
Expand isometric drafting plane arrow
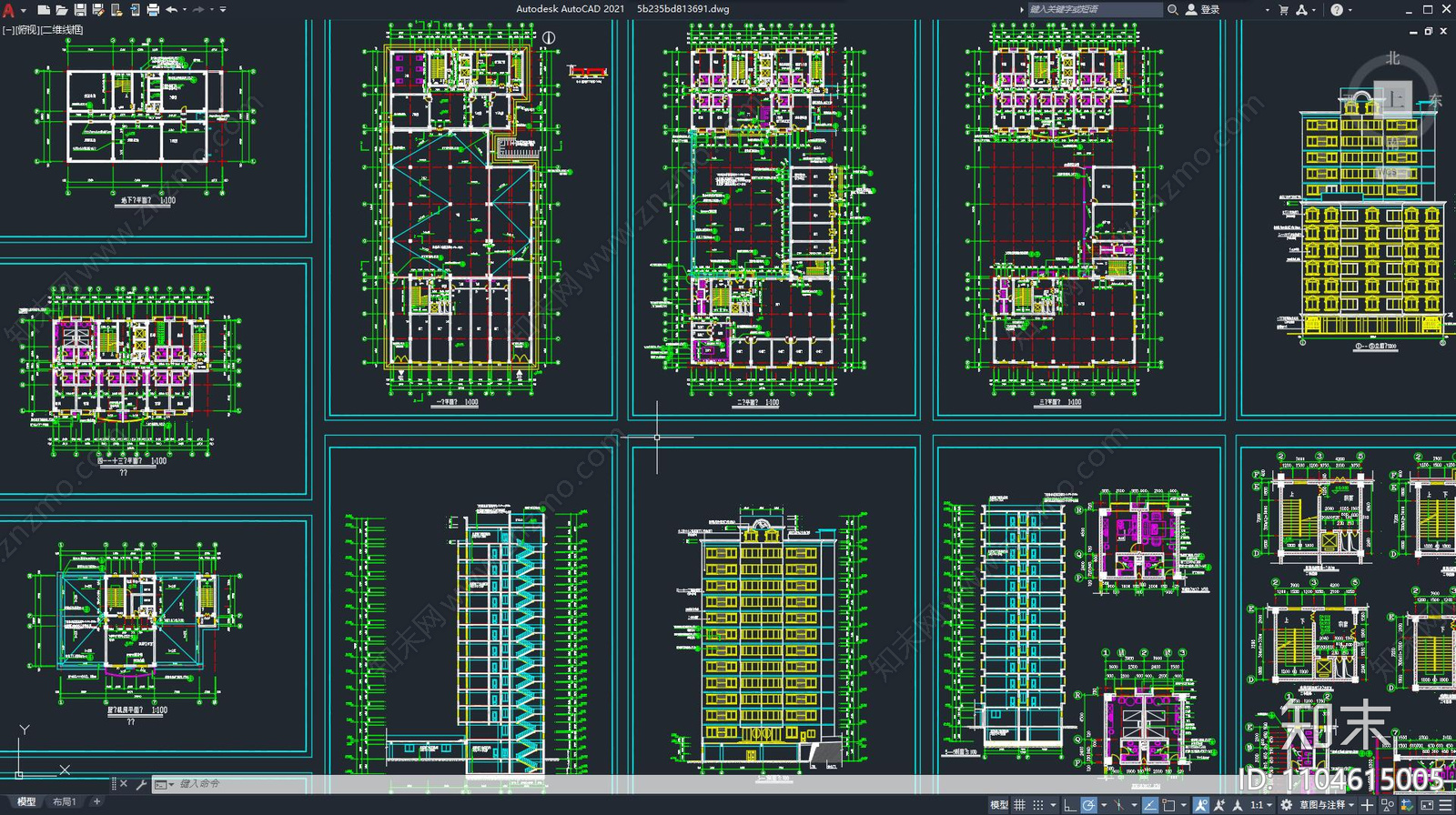click(1134, 805)
